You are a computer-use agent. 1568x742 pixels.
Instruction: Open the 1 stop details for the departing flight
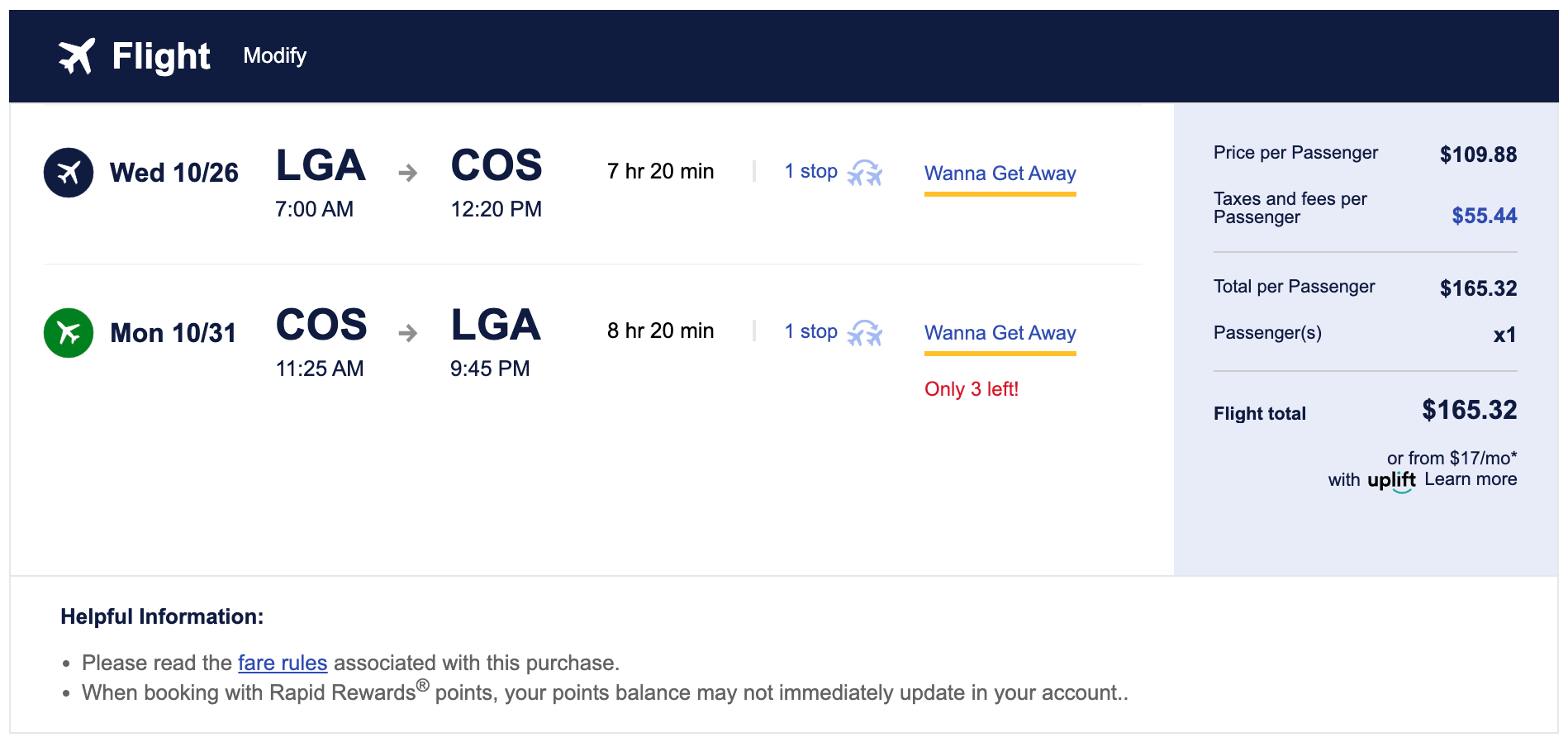[x=810, y=171]
